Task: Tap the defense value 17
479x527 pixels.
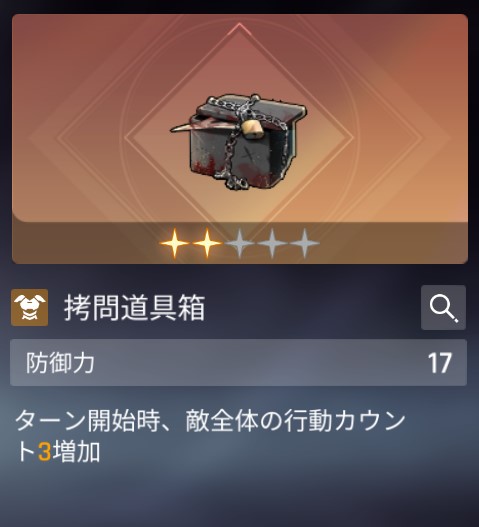Action: pos(439,363)
